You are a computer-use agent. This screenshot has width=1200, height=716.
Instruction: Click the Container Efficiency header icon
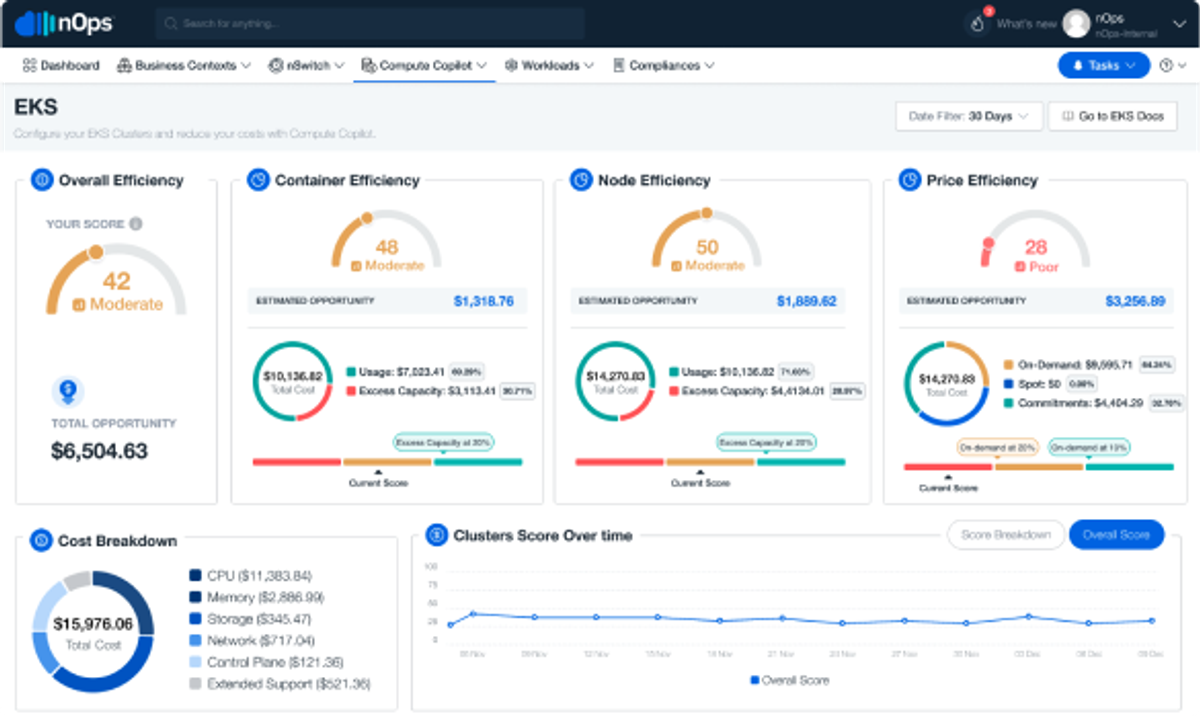[258, 180]
